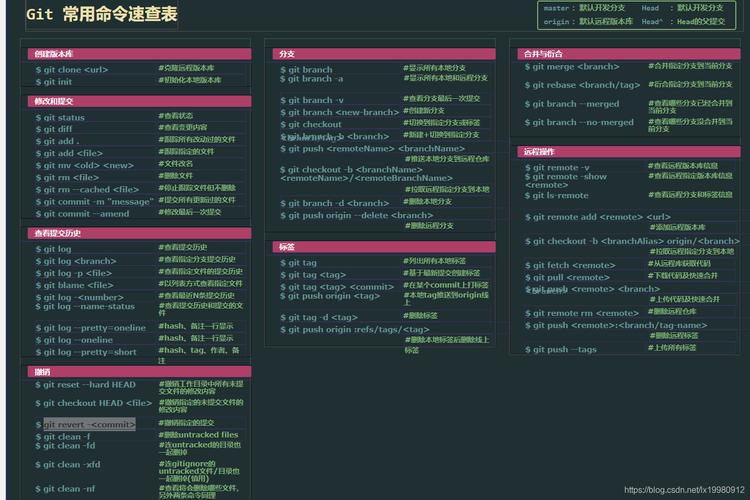The width and height of the screenshot is (750, 500).
Task: Click the command "$ git commit -m "message""
Action: pyautogui.click(x=94, y=202)
